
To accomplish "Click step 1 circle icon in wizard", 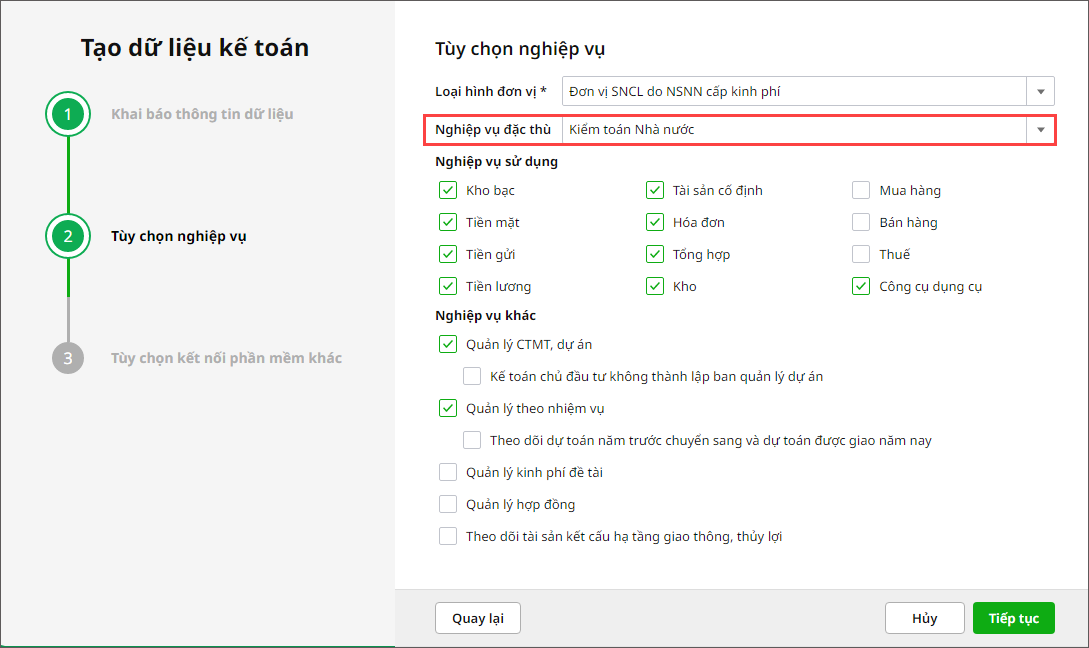I will [68, 114].
